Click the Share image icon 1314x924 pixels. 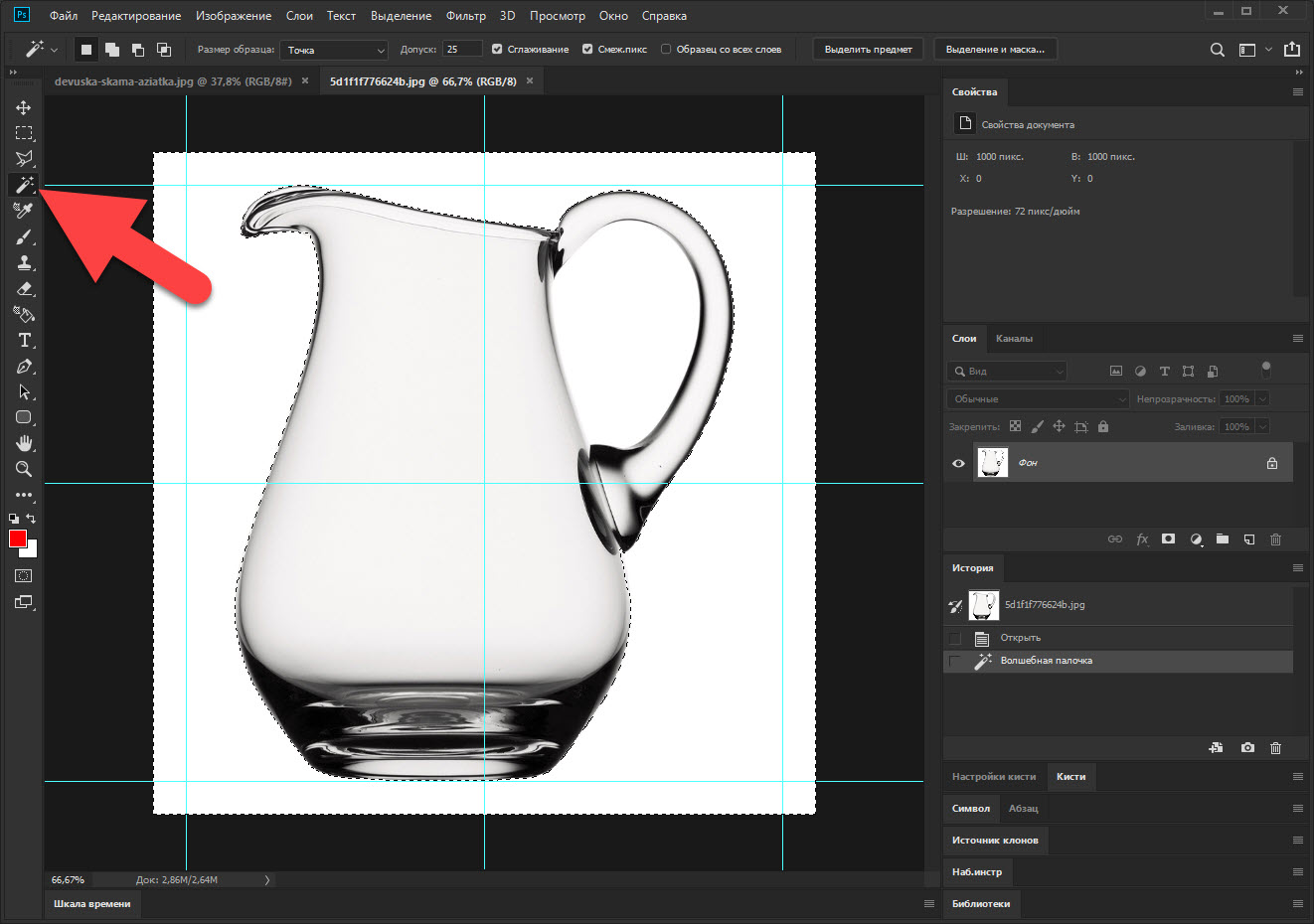(1292, 49)
